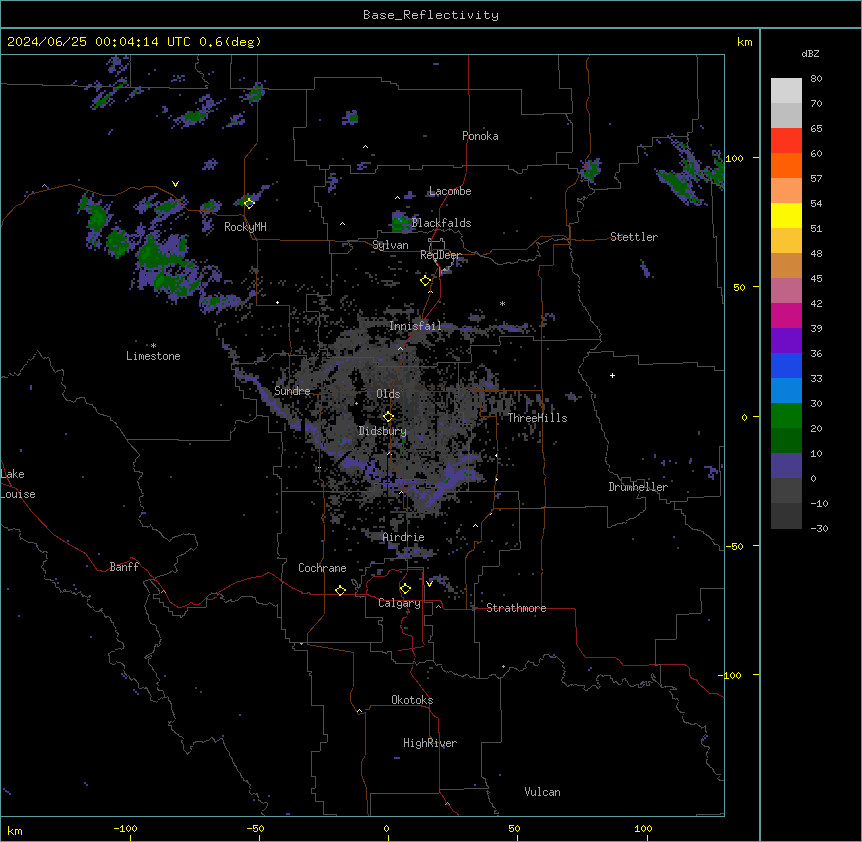862x842 pixels.
Task: Click the Blackfalds city label
Action: click(x=441, y=223)
